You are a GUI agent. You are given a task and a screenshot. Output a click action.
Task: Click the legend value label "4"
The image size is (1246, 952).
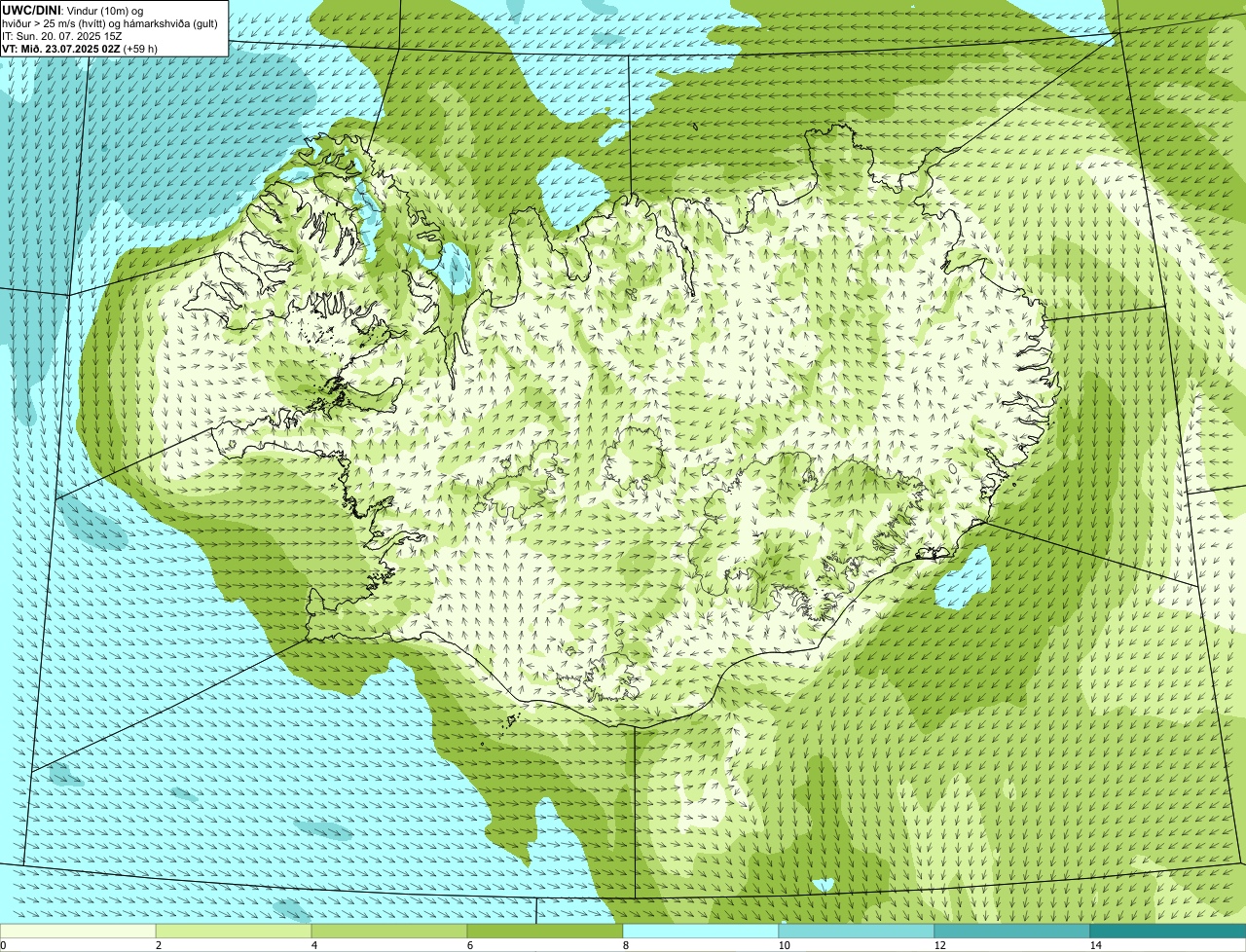click(313, 945)
